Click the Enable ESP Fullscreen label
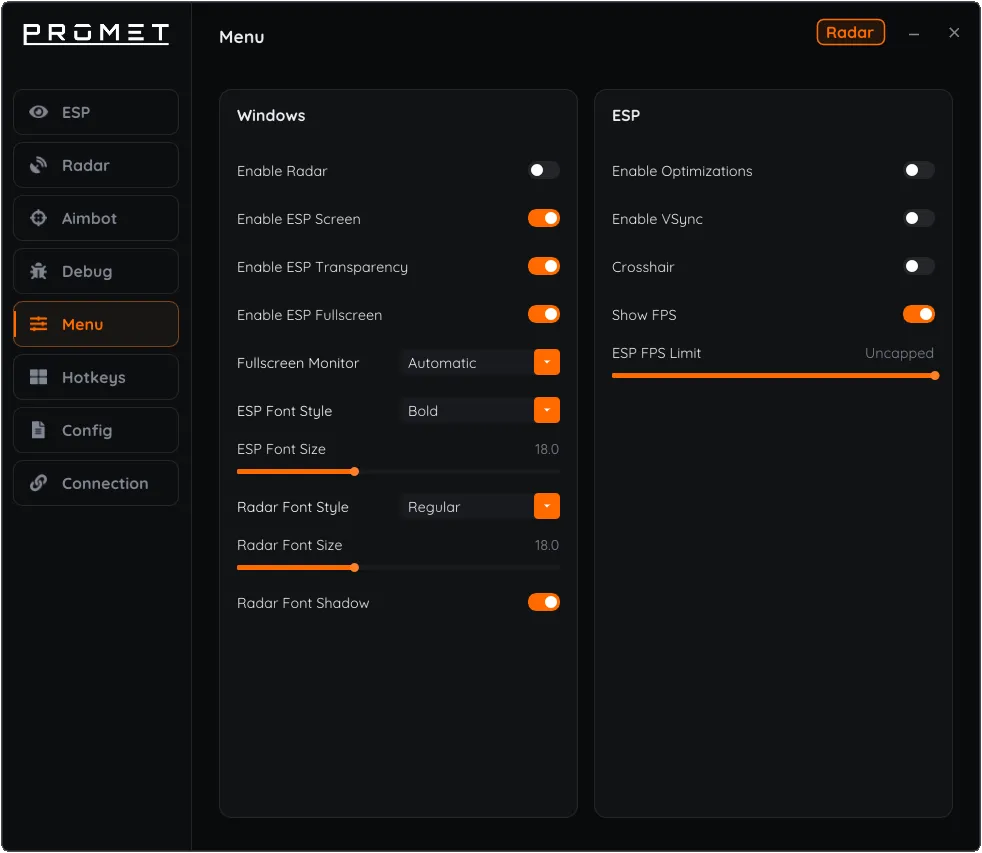982x853 pixels. 309,315
